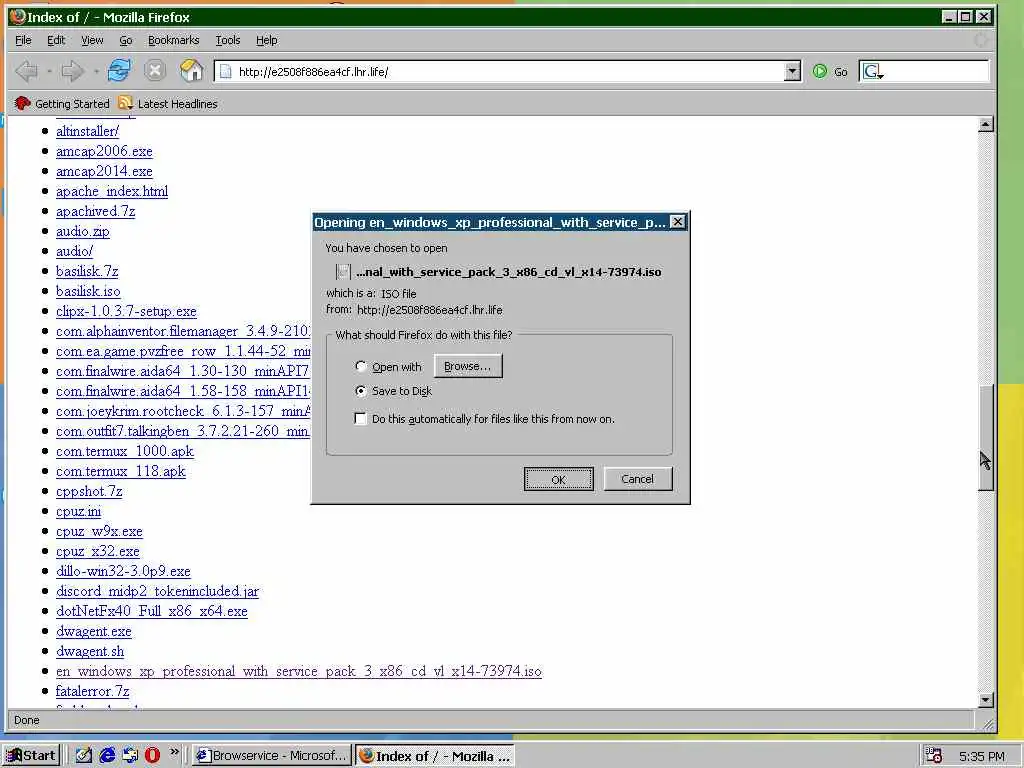Open the Back button history dropdown
Screen dimensions: 1024x768
pyautogui.click(x=50, y=71)
